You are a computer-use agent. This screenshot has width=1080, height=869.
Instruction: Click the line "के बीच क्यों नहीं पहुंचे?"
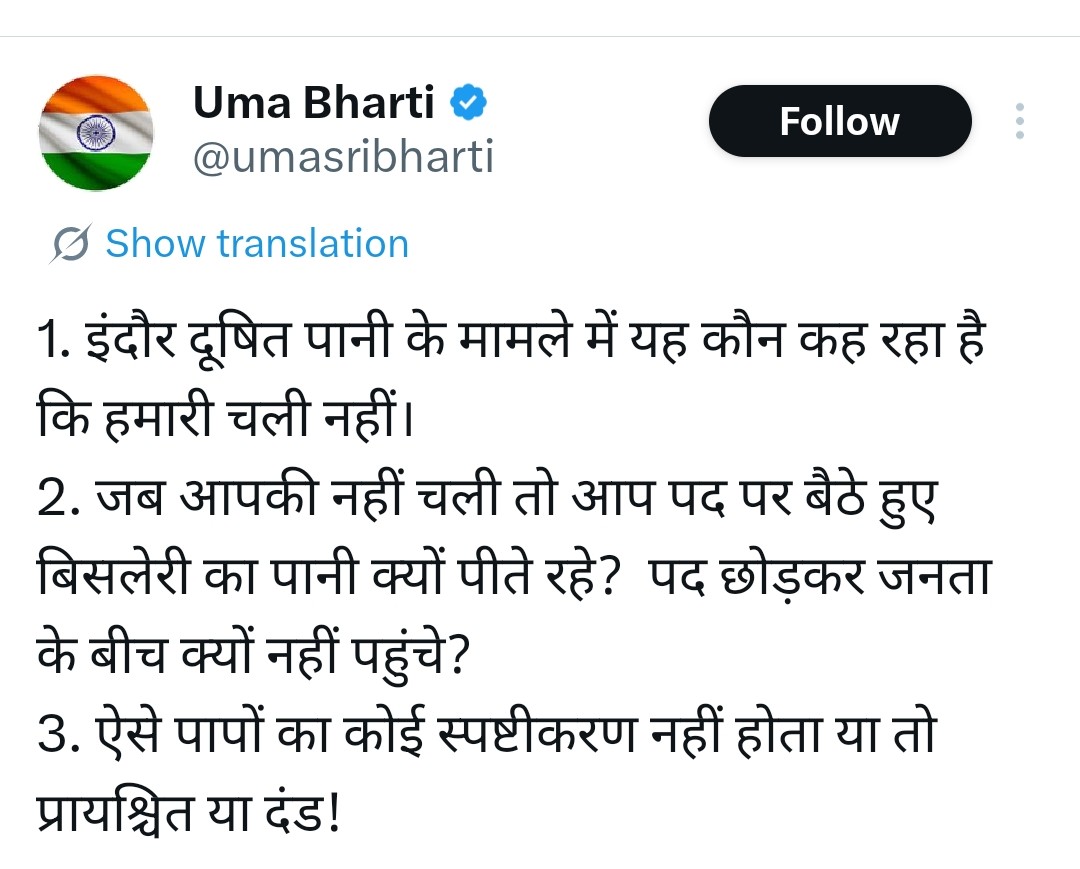[x=252, y=659]
